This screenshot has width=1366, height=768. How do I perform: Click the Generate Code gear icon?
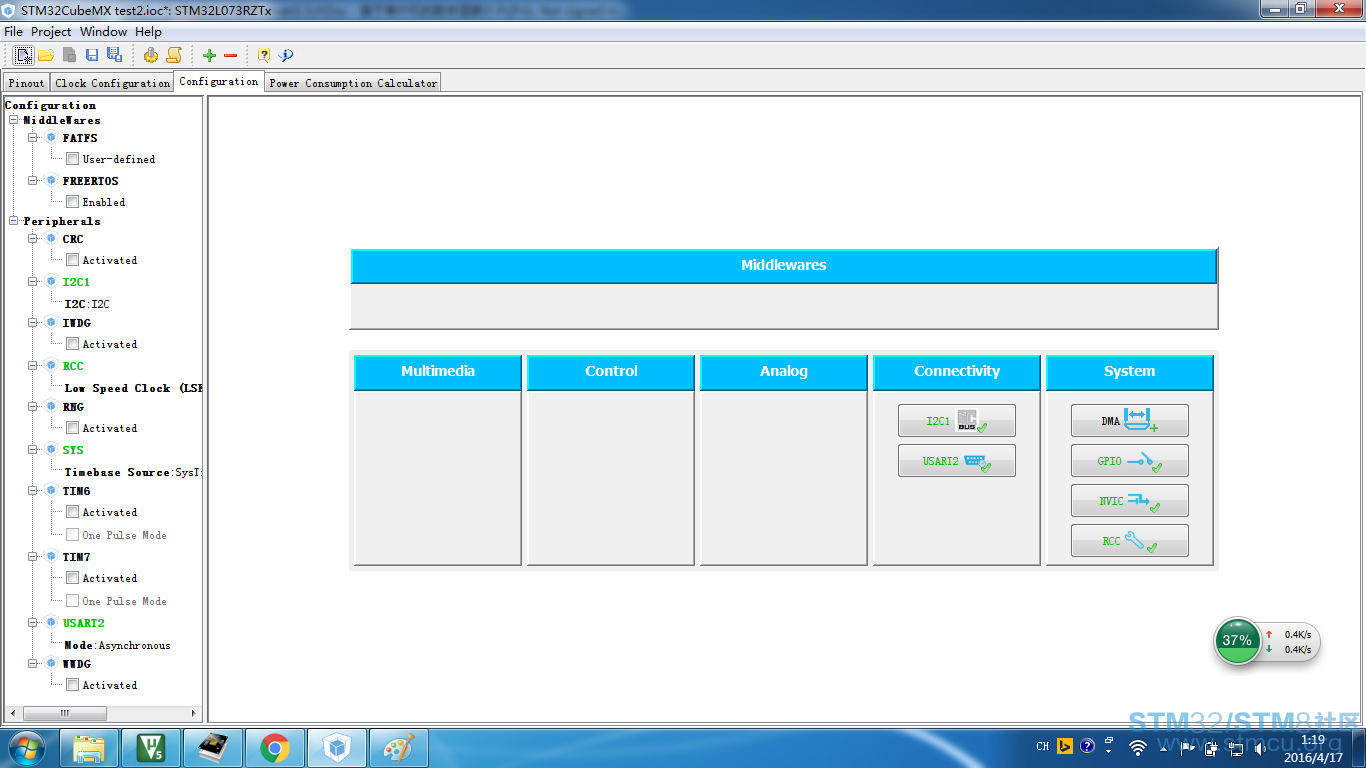pyautogui.click(x=151, y=55)
